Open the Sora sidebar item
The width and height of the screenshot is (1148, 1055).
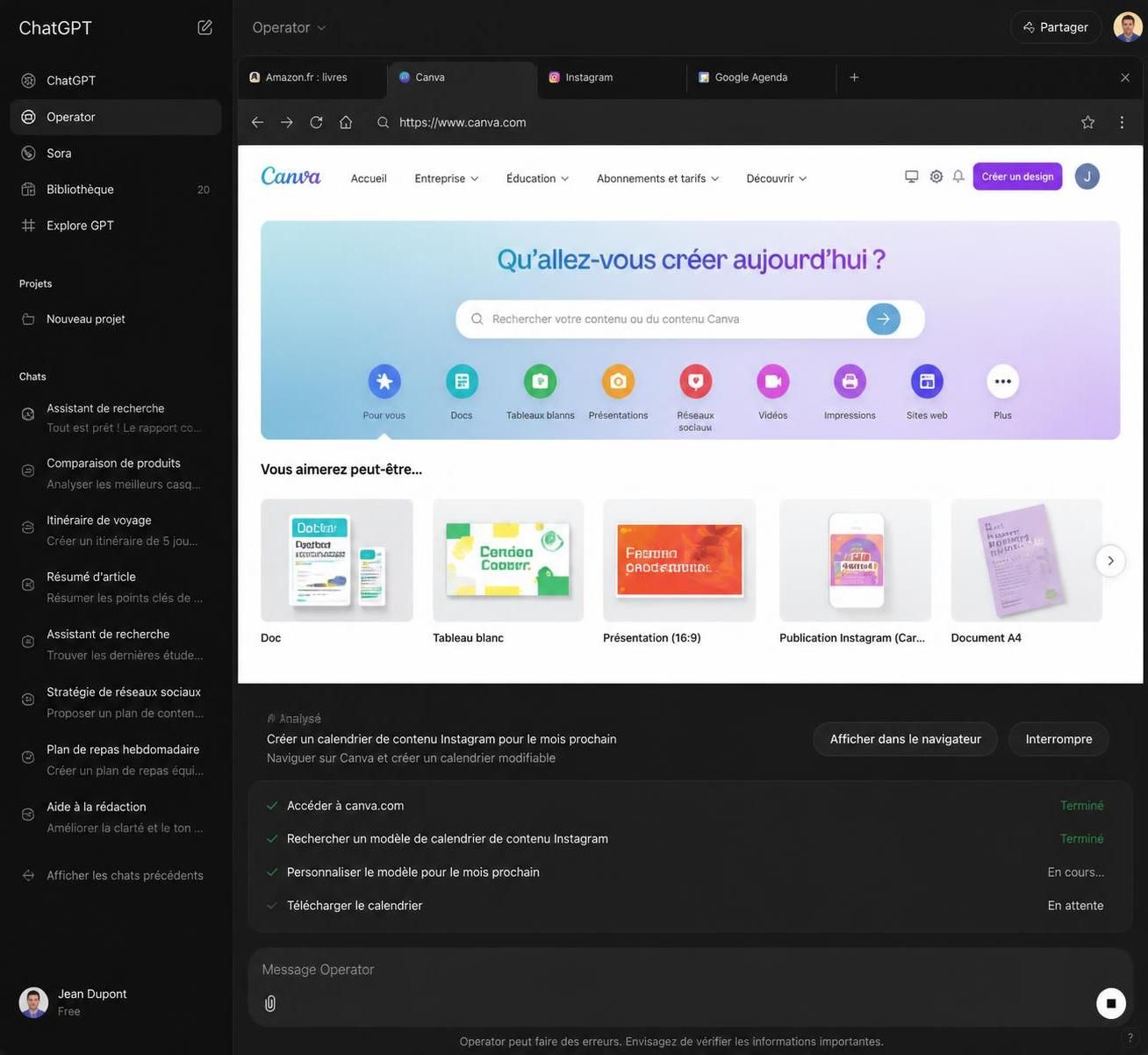115,153
